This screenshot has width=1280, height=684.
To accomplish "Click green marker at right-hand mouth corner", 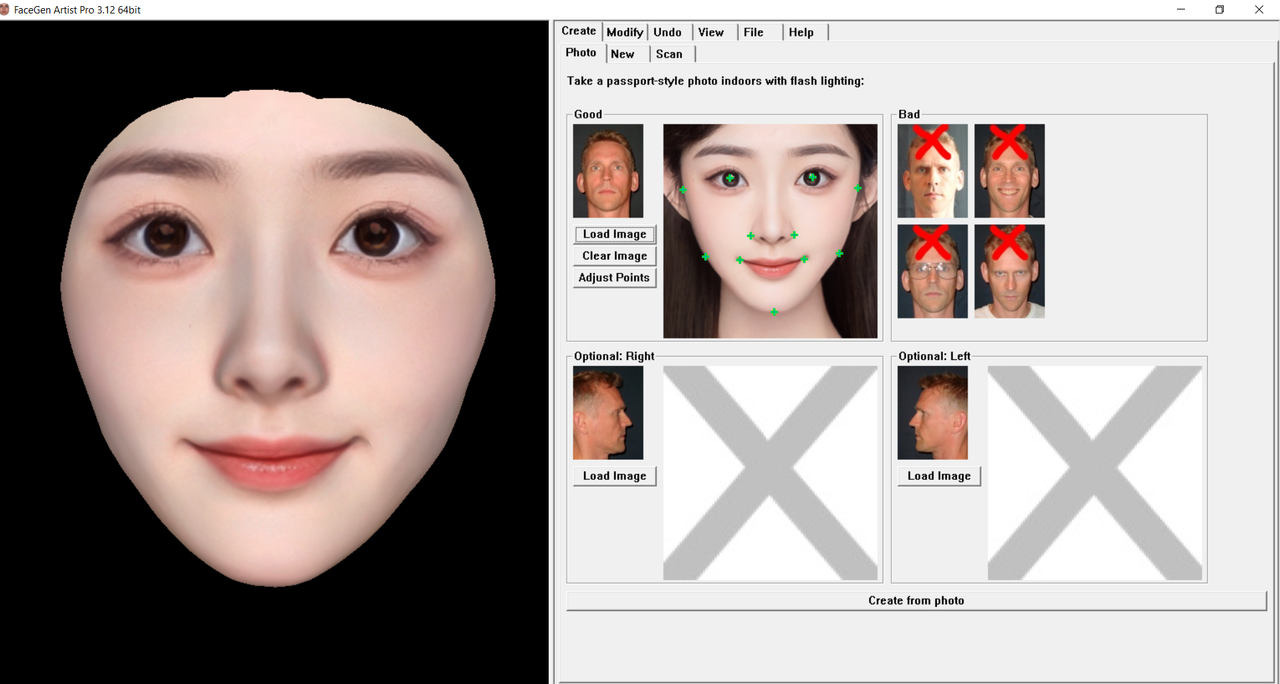I will (x=804, y=259).
